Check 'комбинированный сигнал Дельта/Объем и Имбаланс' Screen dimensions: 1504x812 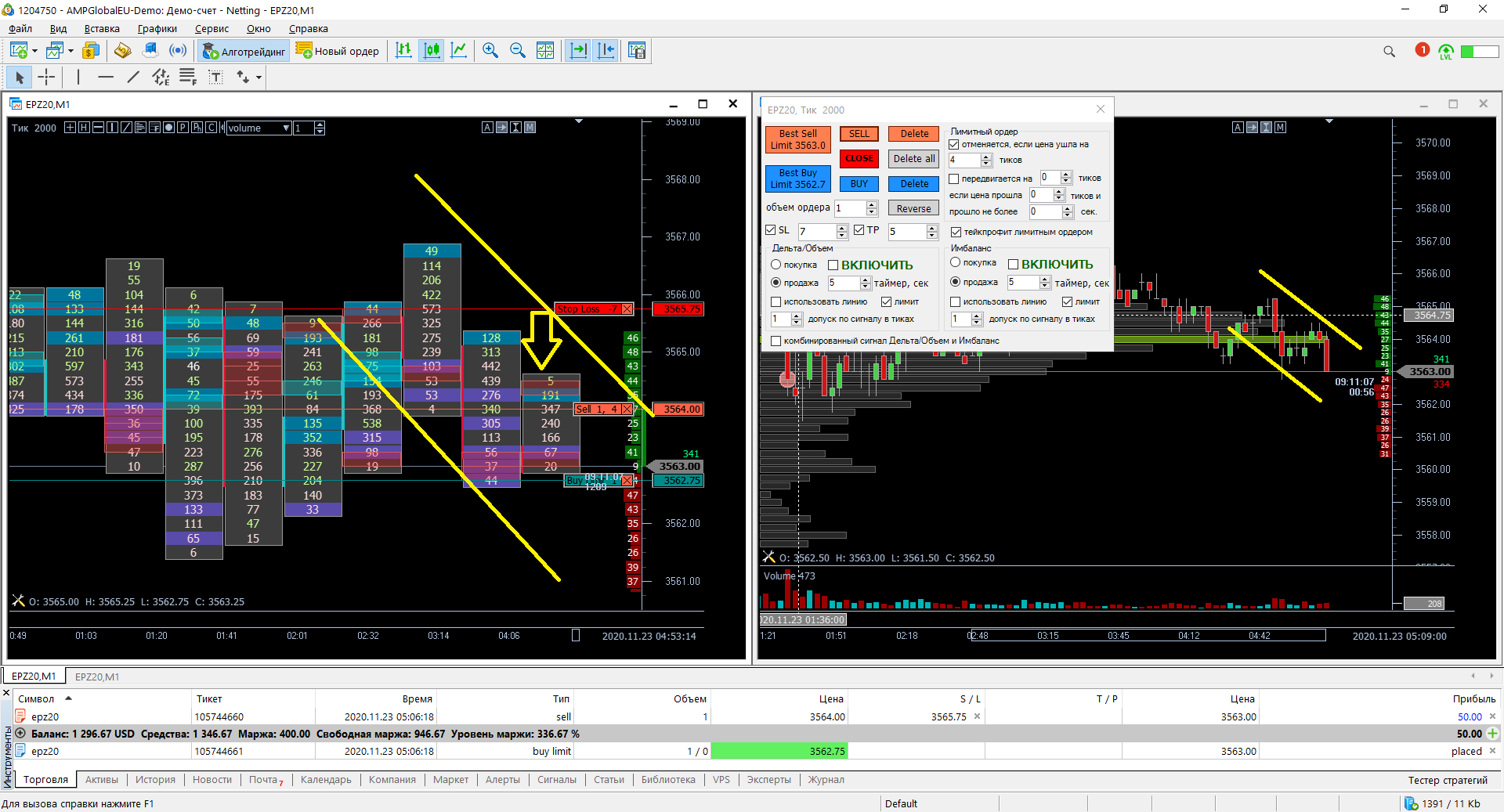point(776,341)
